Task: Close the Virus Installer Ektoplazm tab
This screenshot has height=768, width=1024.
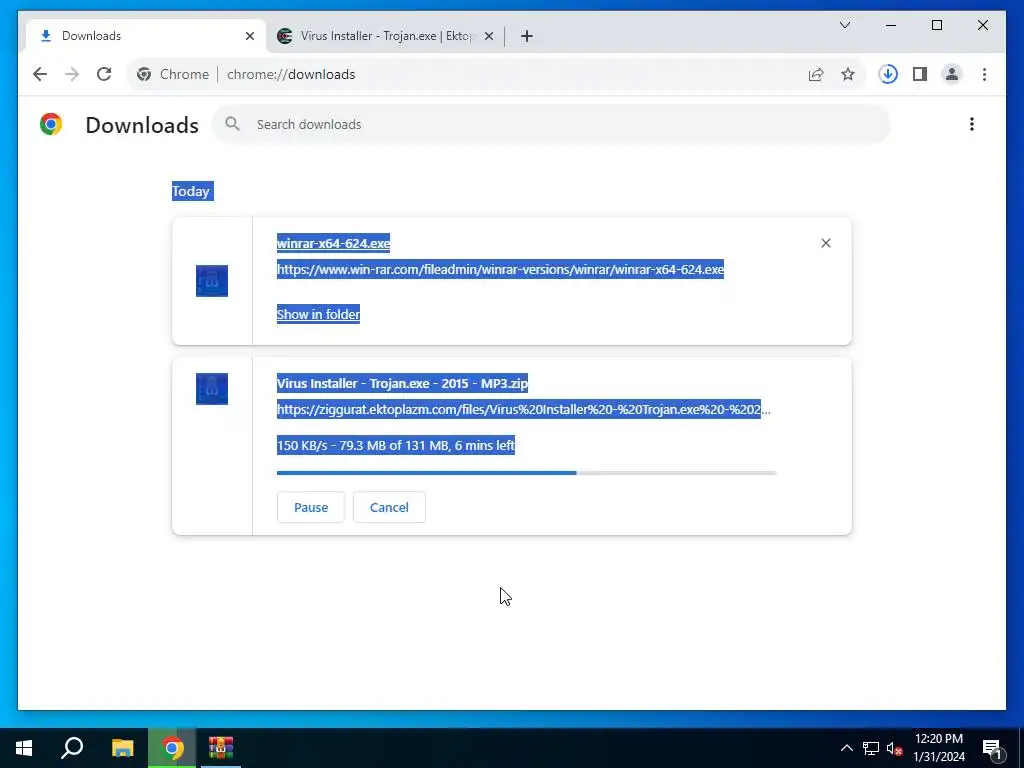Action: click(488, 36)
